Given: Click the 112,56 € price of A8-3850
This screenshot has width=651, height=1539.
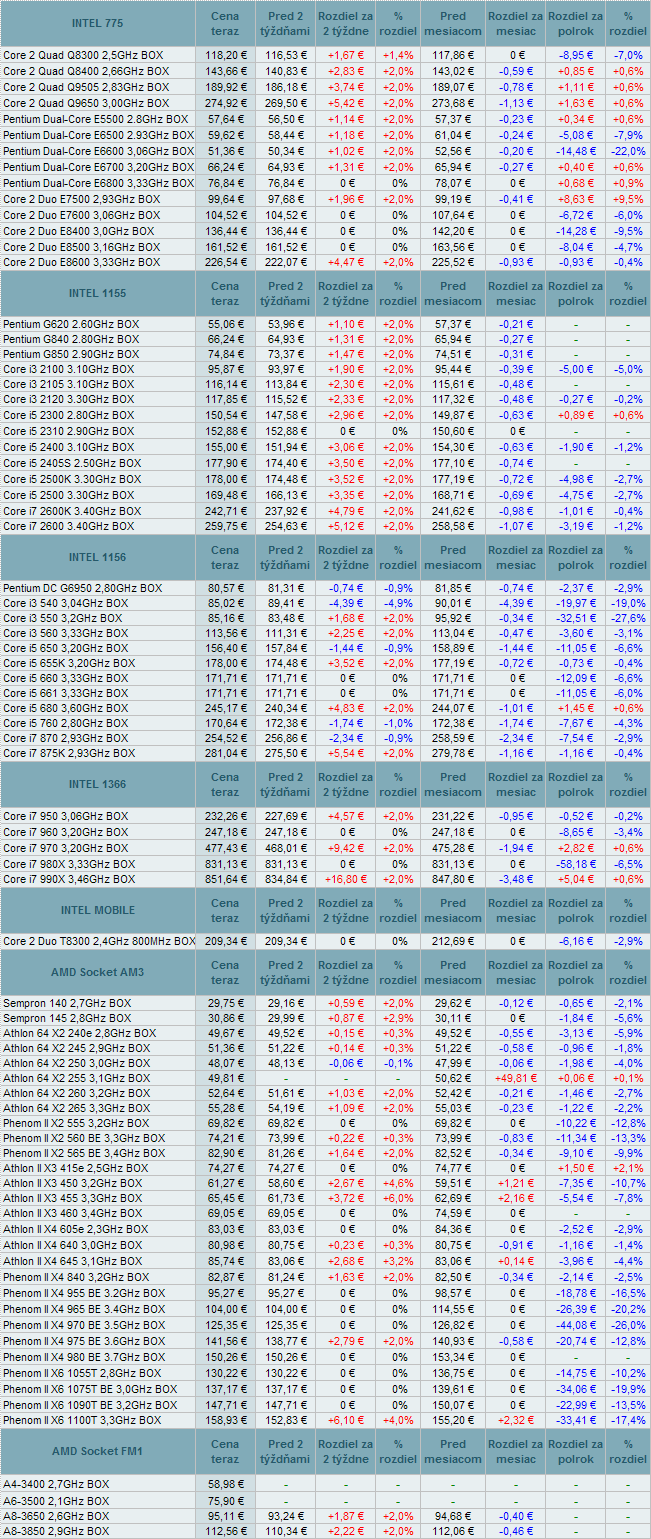Looking at the screenshot, I should [x=226, y=1531].
